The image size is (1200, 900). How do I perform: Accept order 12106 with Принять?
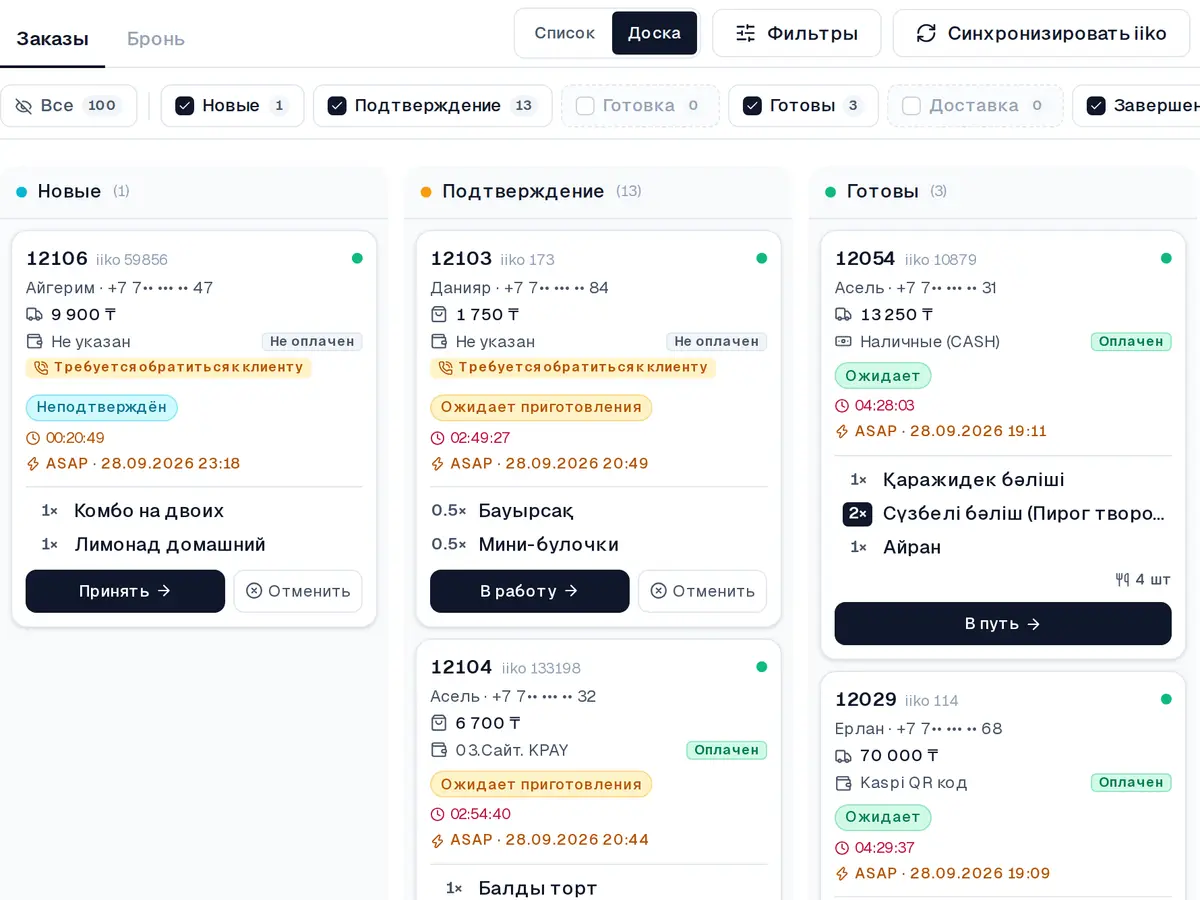[125, 591]
